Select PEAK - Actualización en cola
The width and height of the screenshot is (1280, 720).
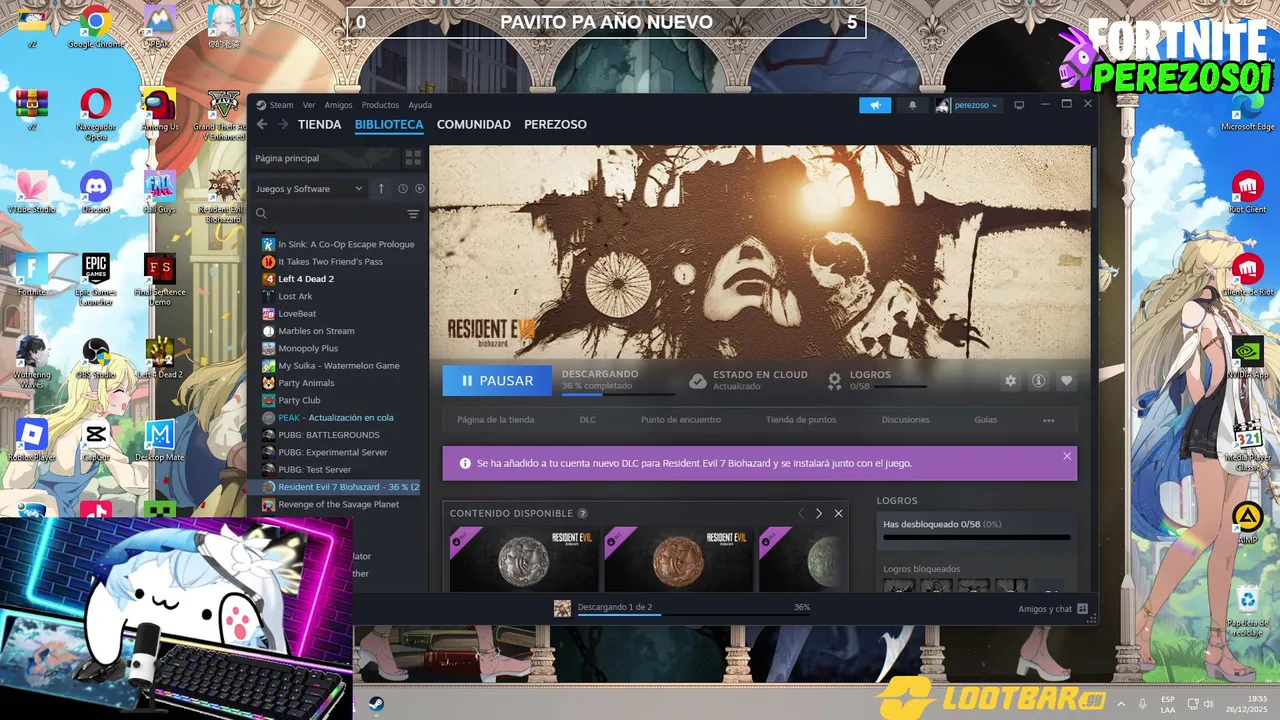pos(338,417)
